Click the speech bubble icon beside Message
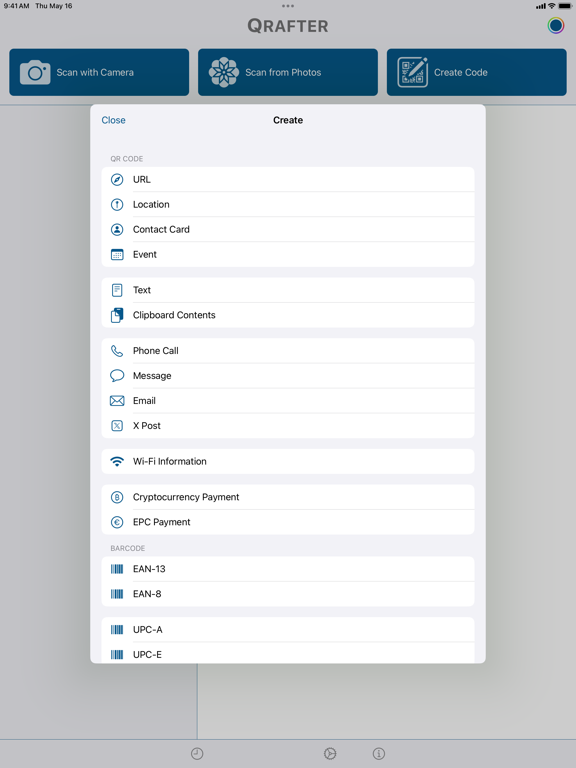 (x=117, y=376)
